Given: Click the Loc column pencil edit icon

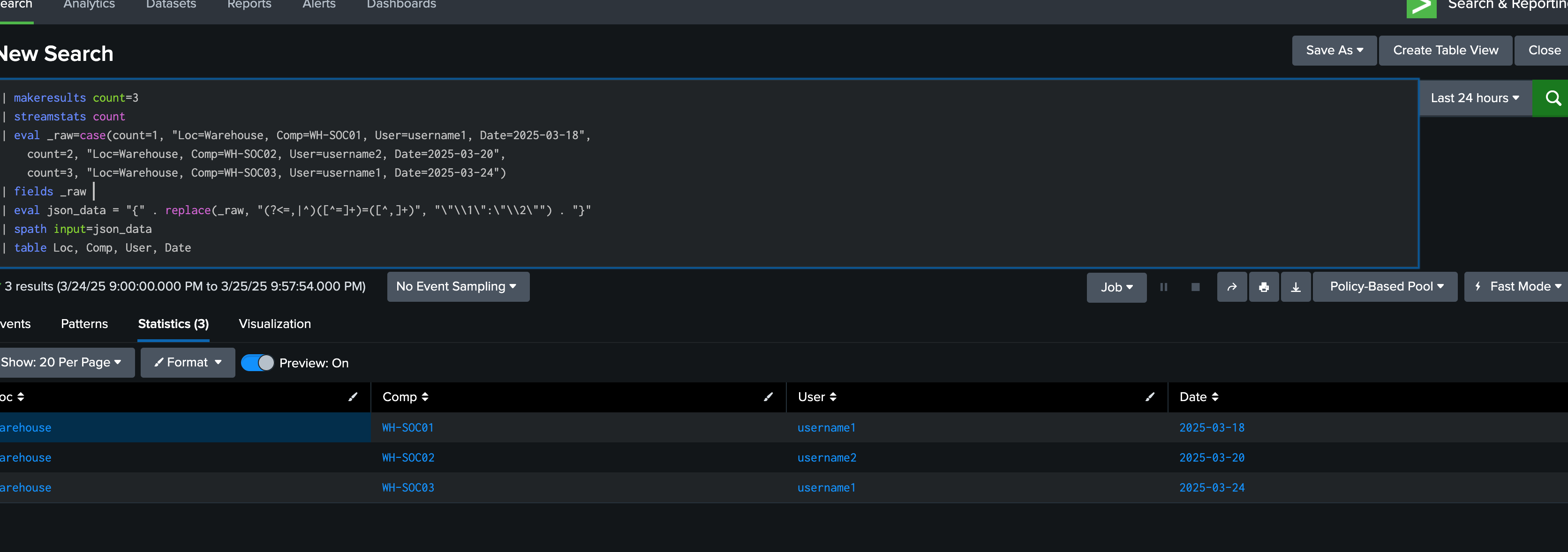Looking at the screenshot, I should point(353,397).
